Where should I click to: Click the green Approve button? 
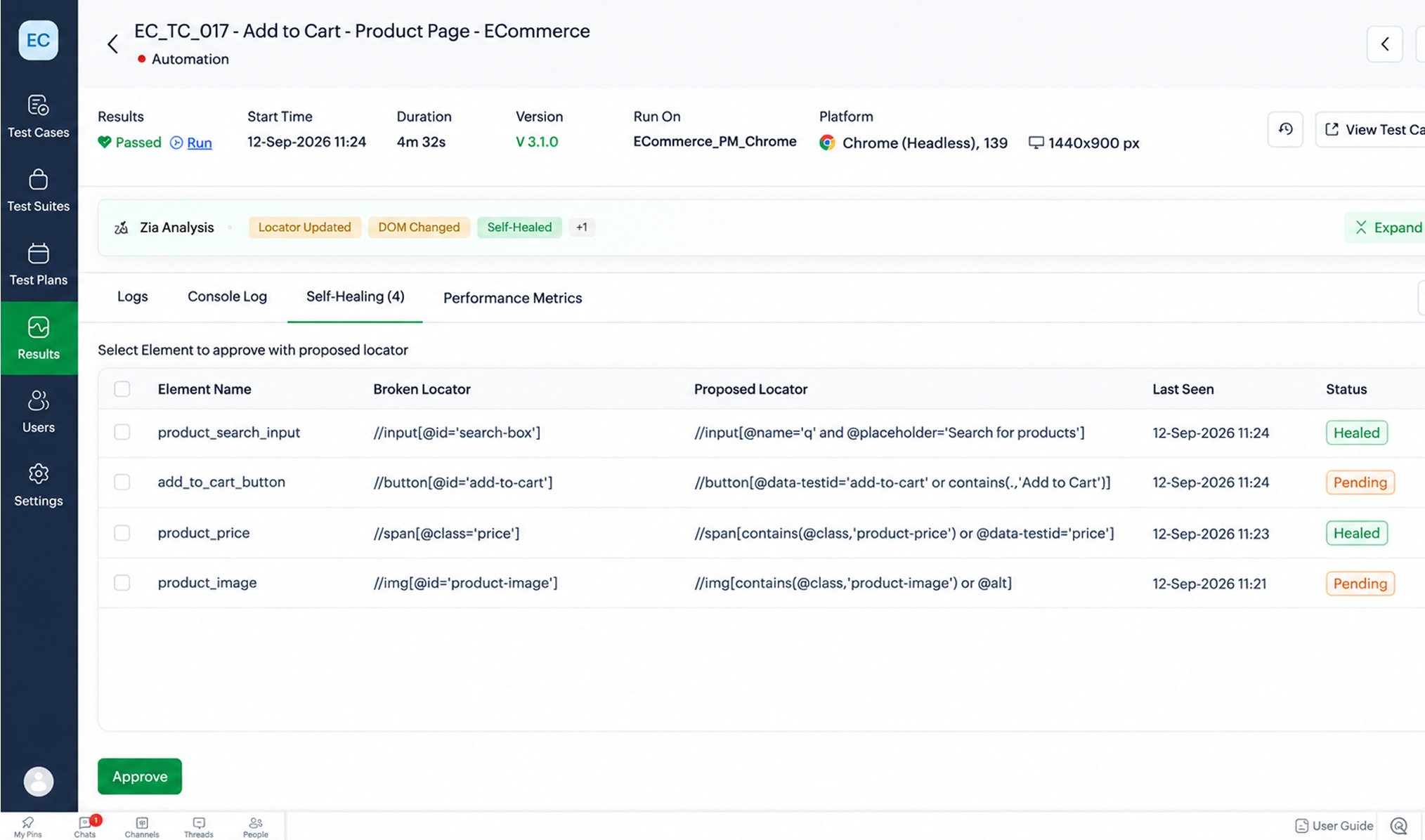(x=140, y=776)
